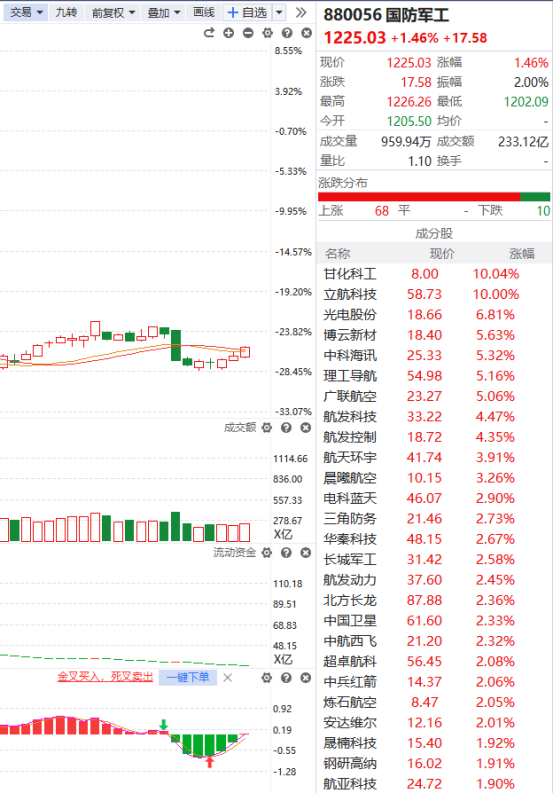The width and height of the screenshot is (554, 793).
Task: Open settings gear for 成交额 panel
Action: (x=267, y=428)
